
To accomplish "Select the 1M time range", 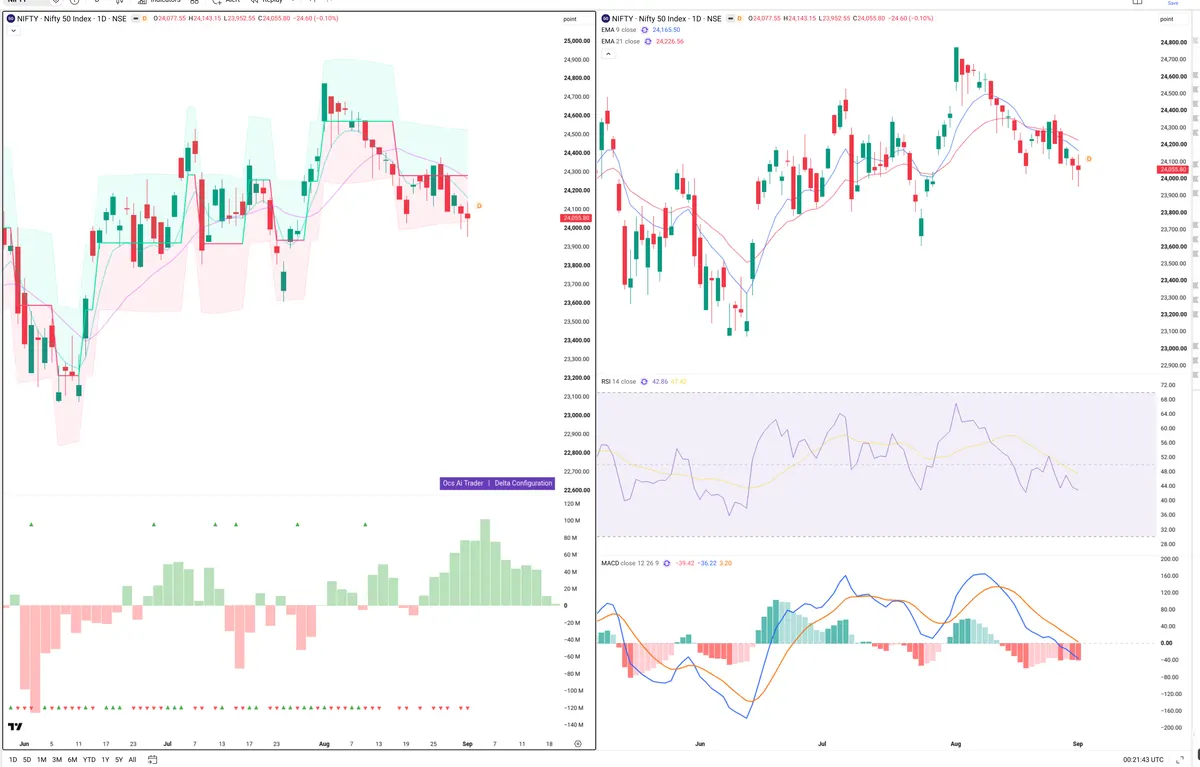I will [42, 760].
